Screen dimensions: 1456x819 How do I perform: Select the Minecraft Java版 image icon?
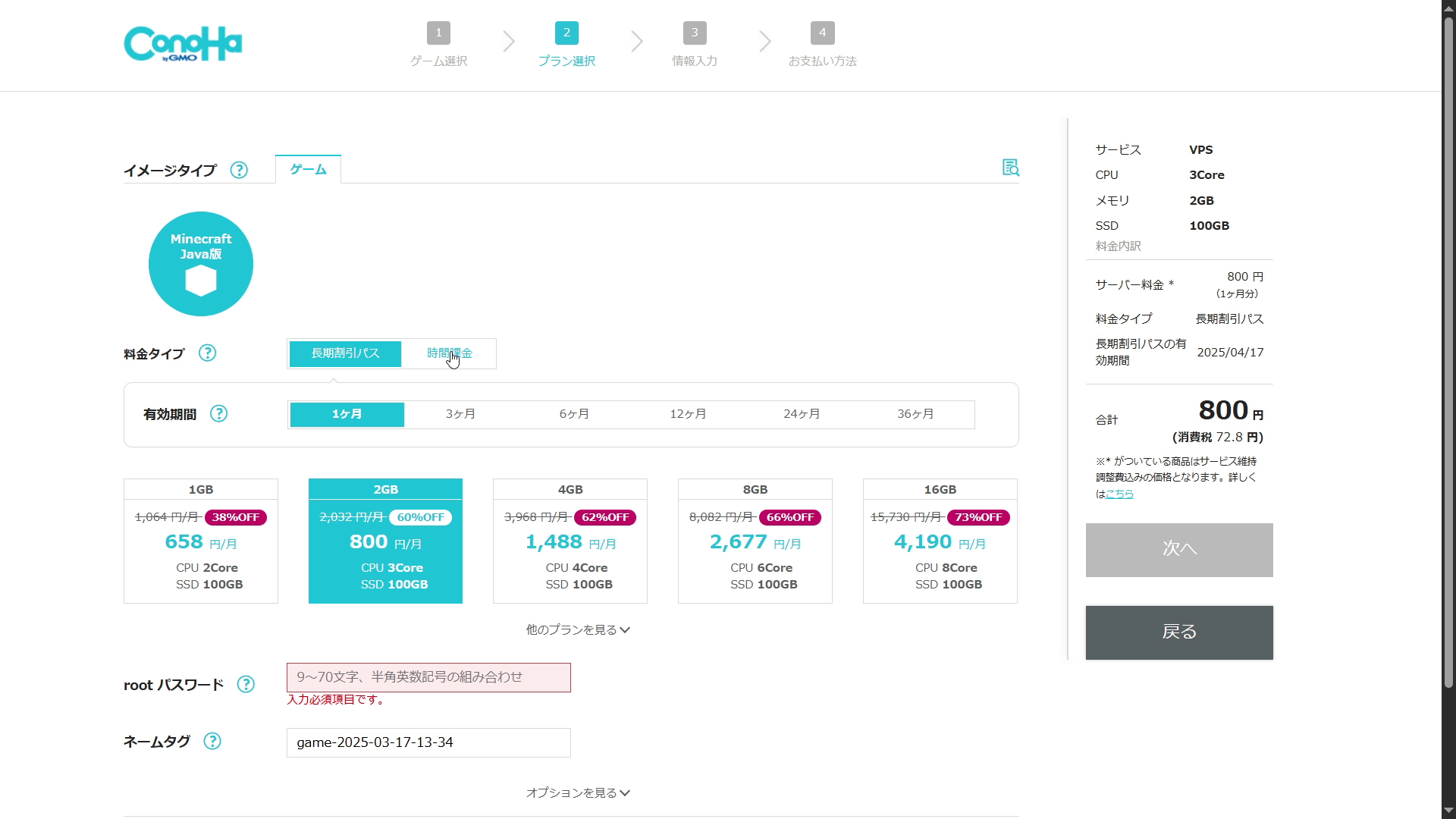pos(201,264)
